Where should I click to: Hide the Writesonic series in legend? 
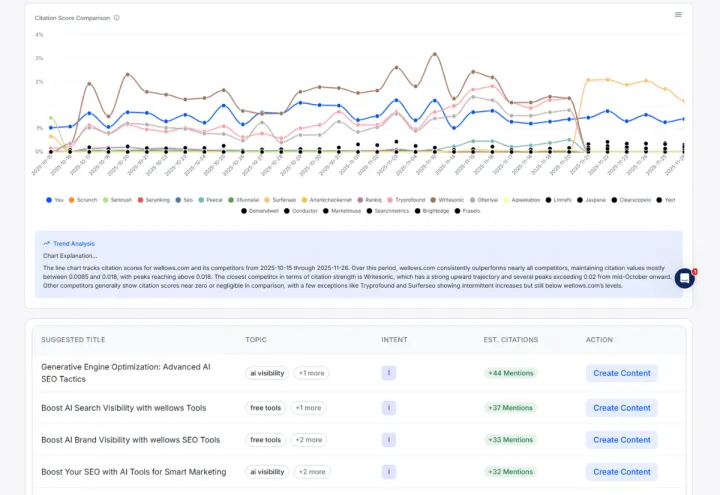pos(447,200)
